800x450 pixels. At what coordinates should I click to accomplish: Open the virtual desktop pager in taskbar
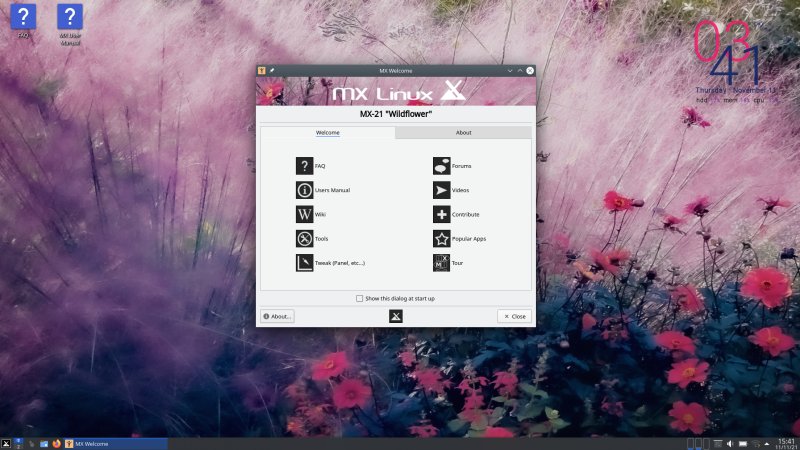(18, 443)
